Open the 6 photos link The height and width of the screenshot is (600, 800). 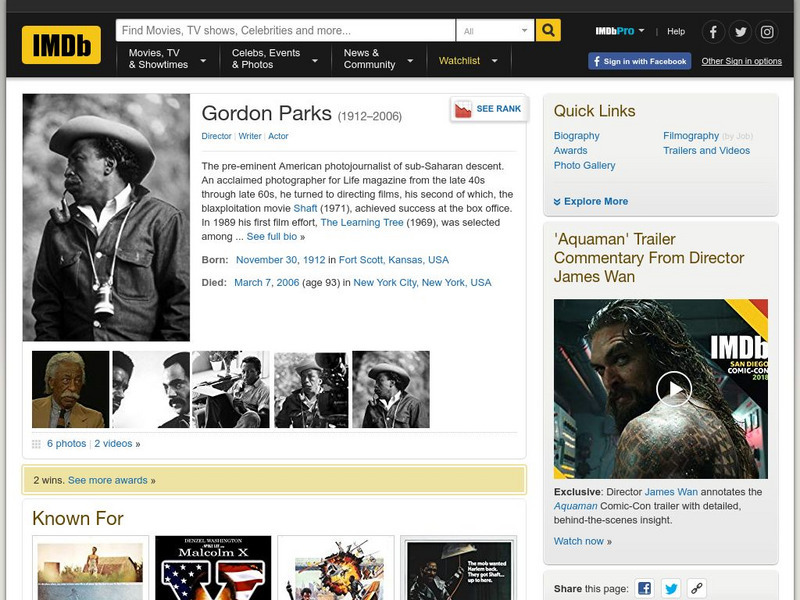point(66,444)
